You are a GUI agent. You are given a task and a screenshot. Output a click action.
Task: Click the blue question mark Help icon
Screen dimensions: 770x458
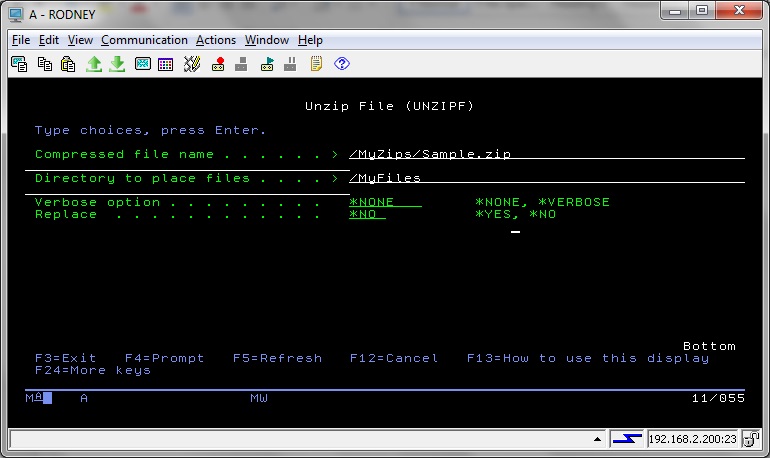point(342,64)
